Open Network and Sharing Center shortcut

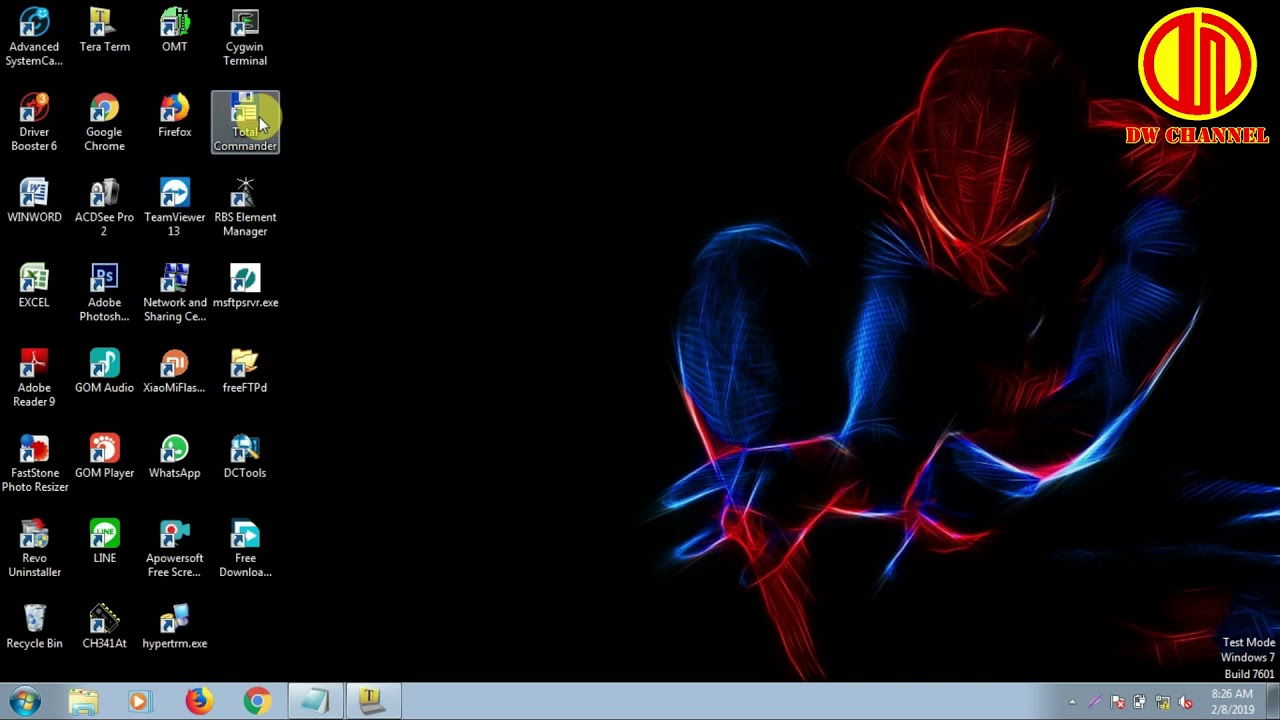point(174,292)
